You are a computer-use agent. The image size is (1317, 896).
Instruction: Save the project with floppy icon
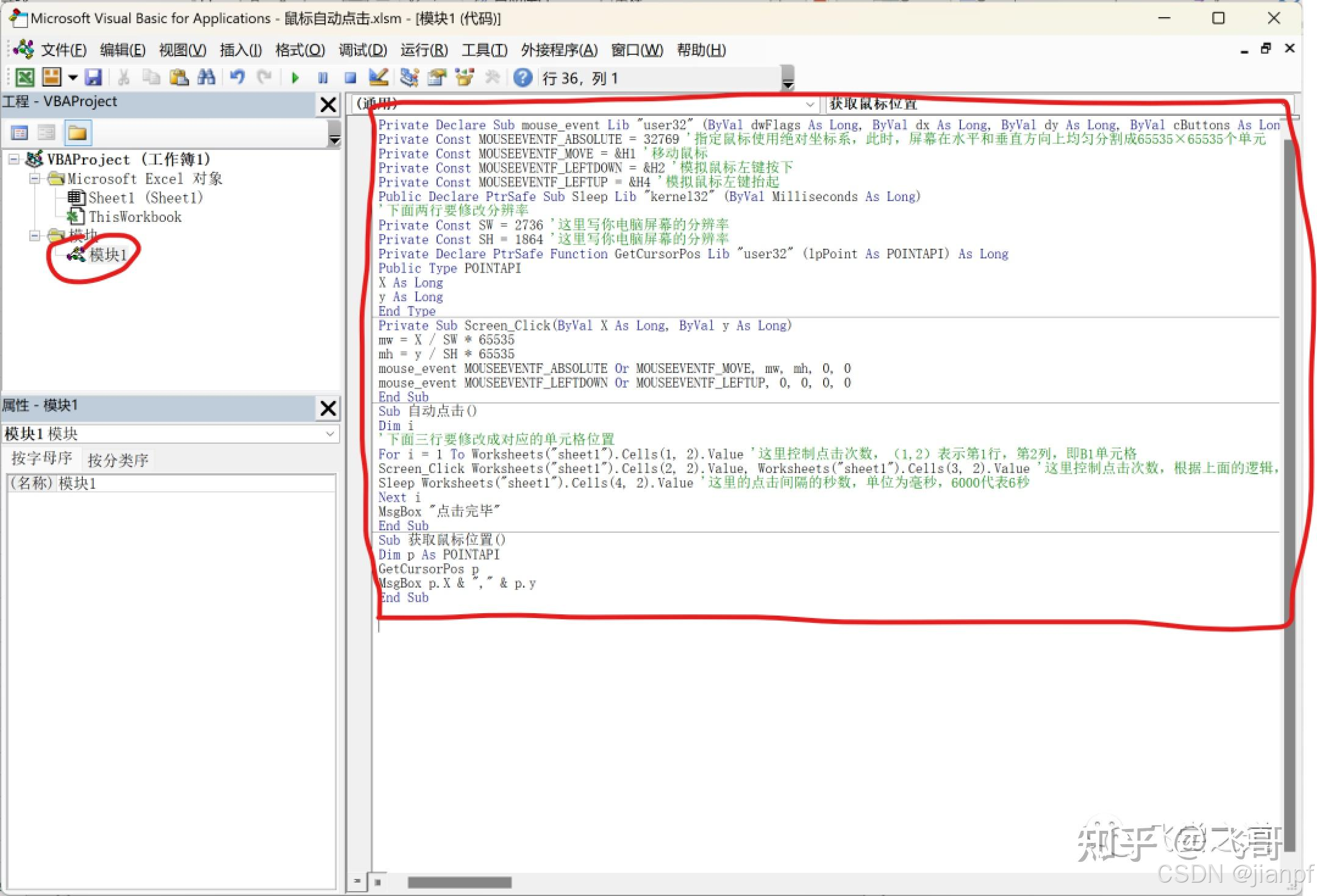point(93,78)
